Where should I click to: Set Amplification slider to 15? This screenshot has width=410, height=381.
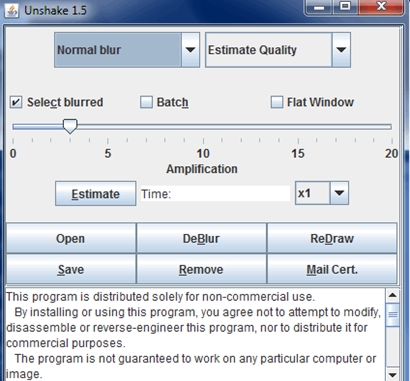click(298, 127)
